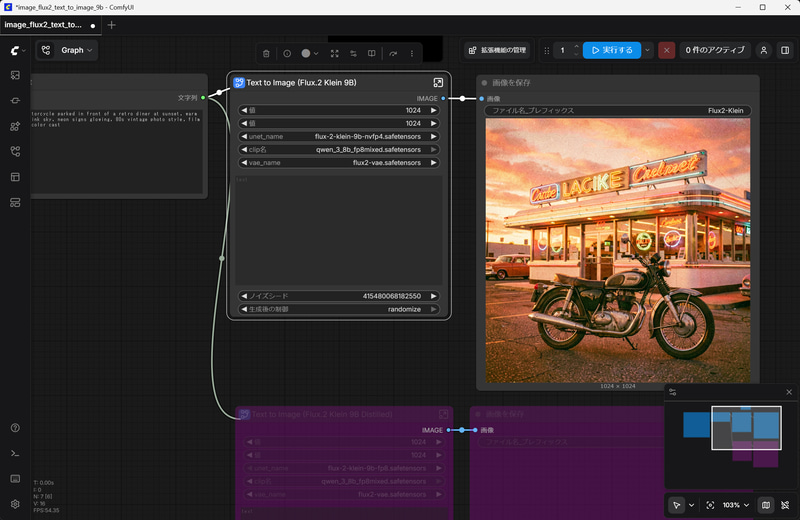800x520 pixels.
Task: Click the 拡張機能の管理 button
Action: tap(497, 50)
